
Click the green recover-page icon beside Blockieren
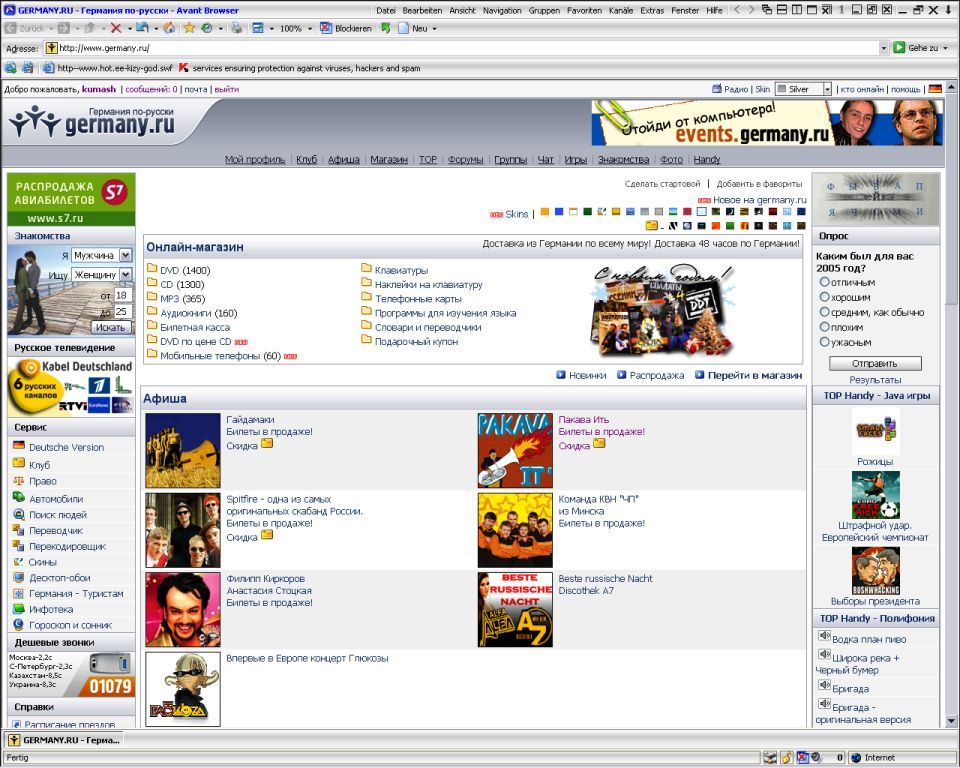[x=386, y=28]
